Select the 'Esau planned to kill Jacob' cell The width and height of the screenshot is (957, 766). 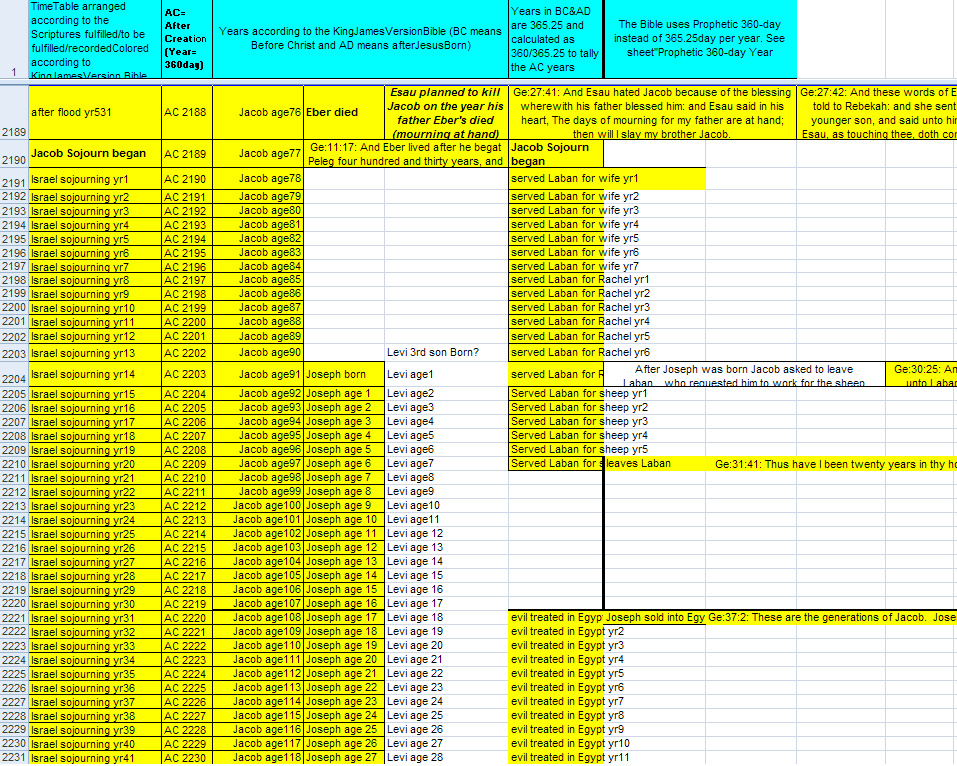point(446,113)
